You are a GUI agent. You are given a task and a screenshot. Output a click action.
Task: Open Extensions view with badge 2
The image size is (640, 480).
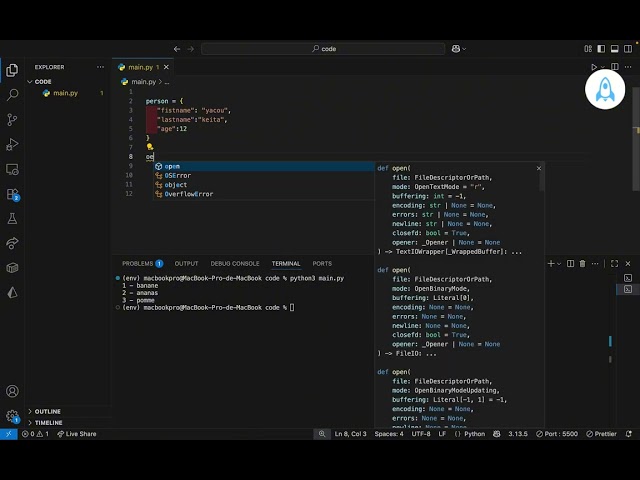(x=12, y=194)
